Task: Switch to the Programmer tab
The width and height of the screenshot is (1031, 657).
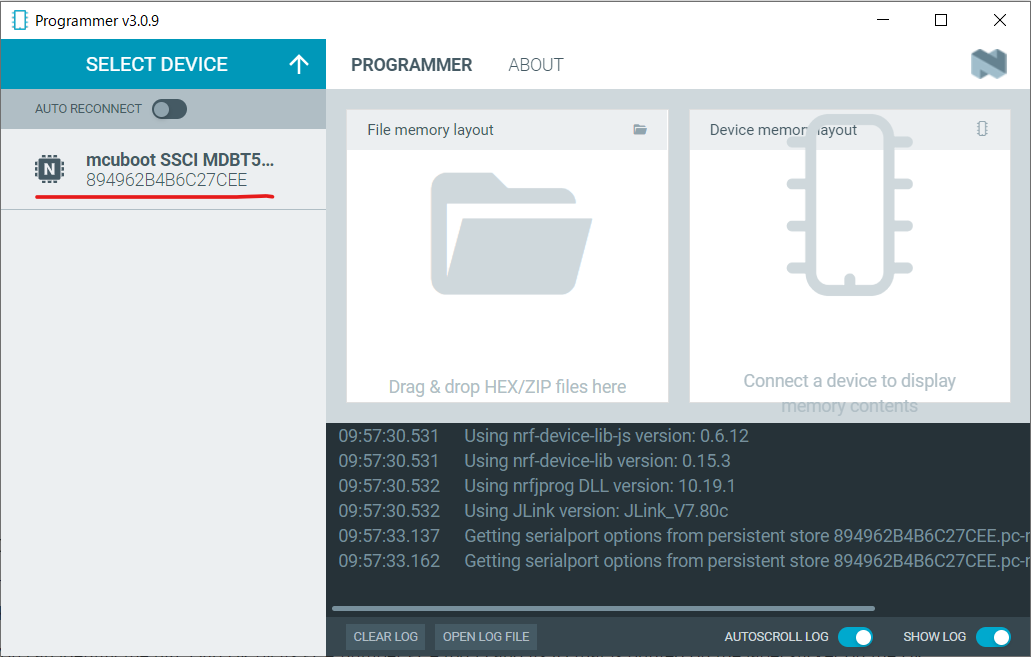Action: click(411, 65)
